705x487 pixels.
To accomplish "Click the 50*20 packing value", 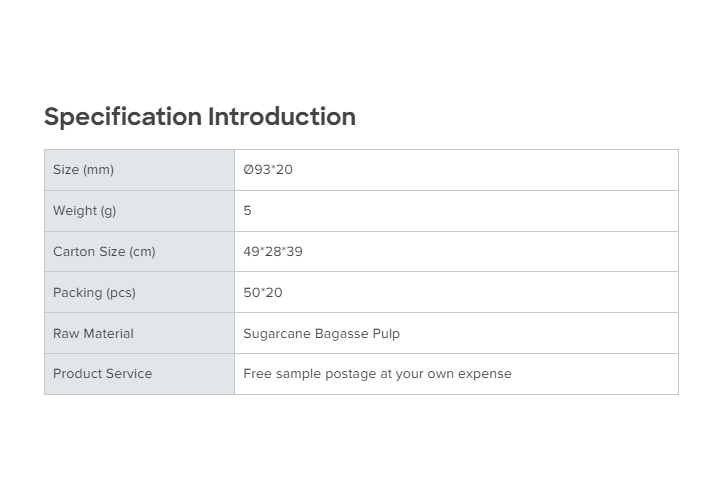I will point(263,293).
